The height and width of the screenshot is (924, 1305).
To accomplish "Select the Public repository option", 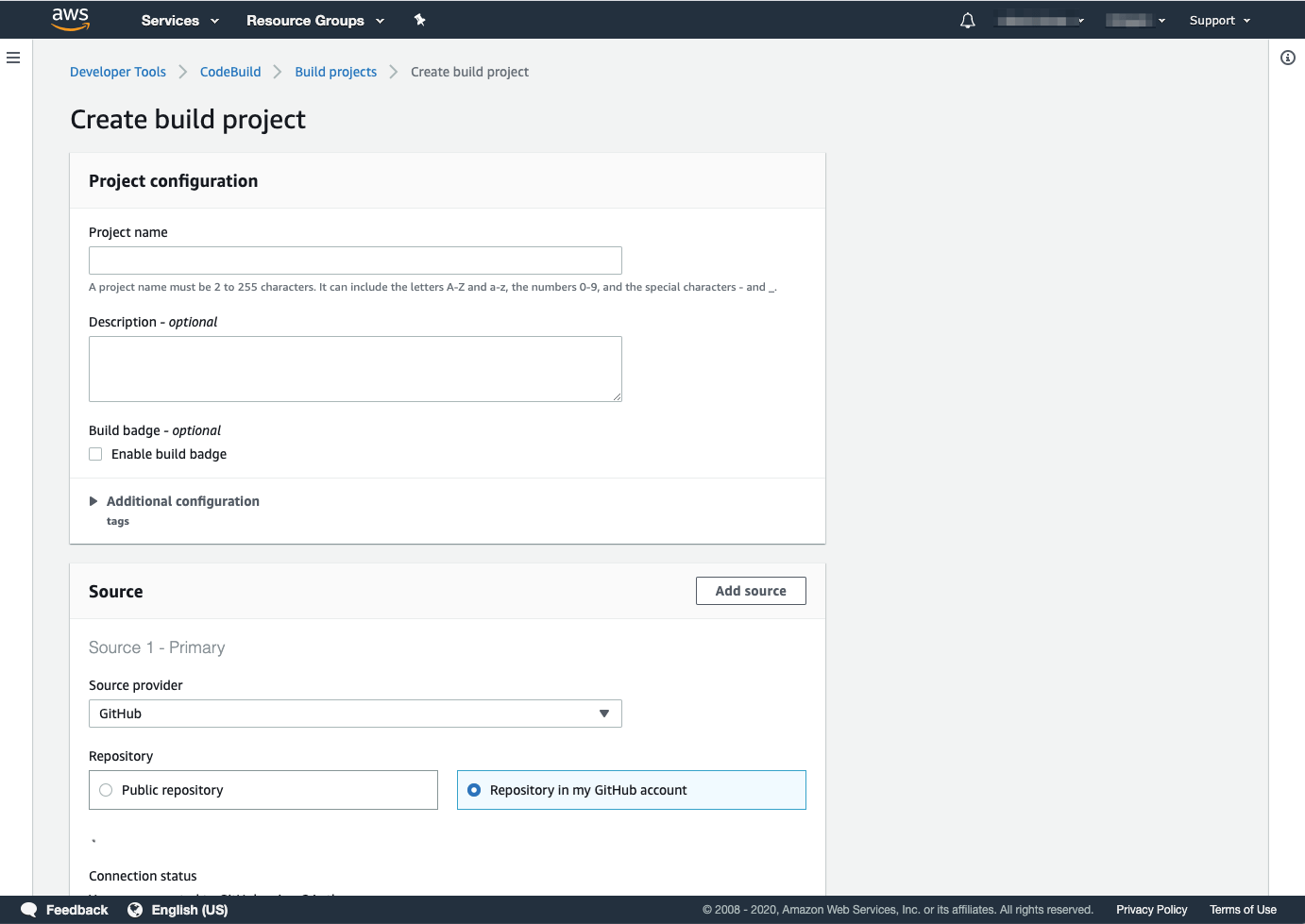I will [105, 789].
